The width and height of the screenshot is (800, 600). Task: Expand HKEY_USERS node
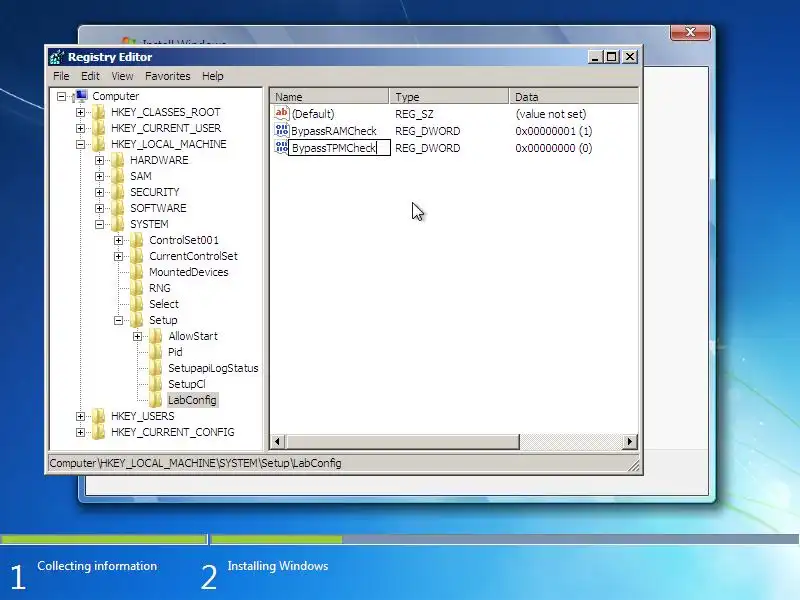[x=80, y=416]
